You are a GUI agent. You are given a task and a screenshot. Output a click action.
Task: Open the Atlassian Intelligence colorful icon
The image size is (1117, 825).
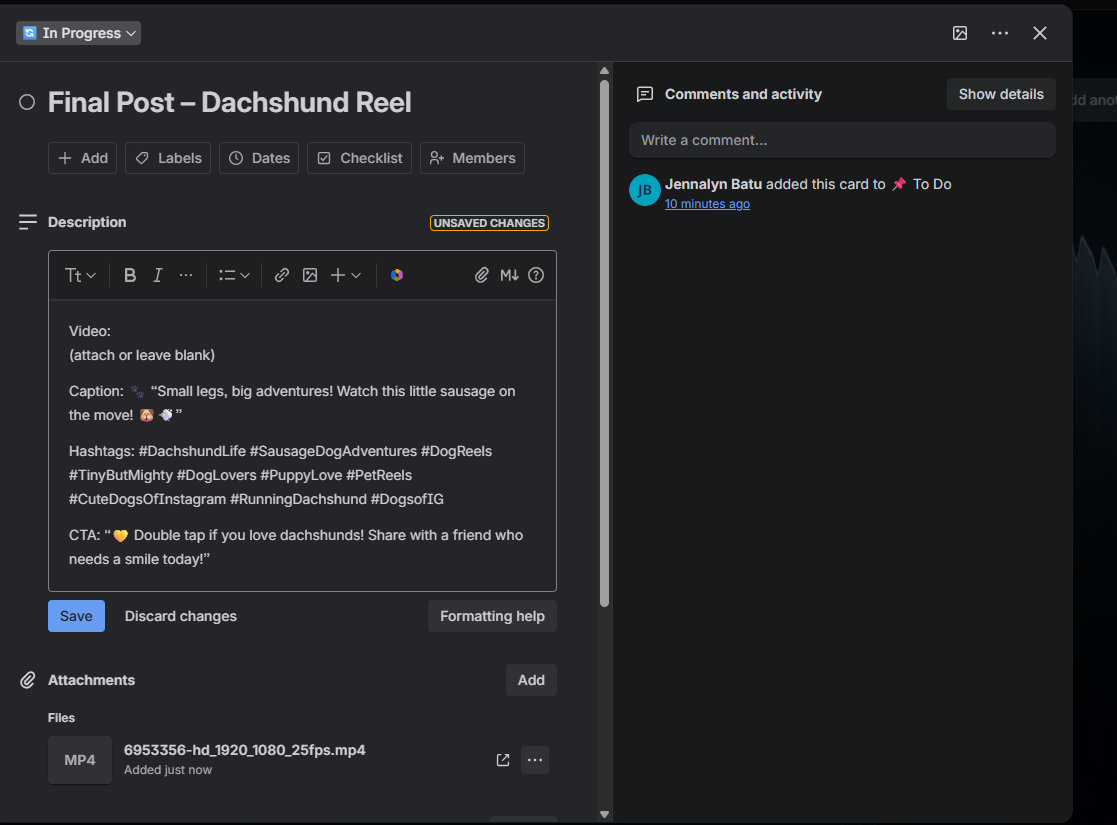click(397, 275)
